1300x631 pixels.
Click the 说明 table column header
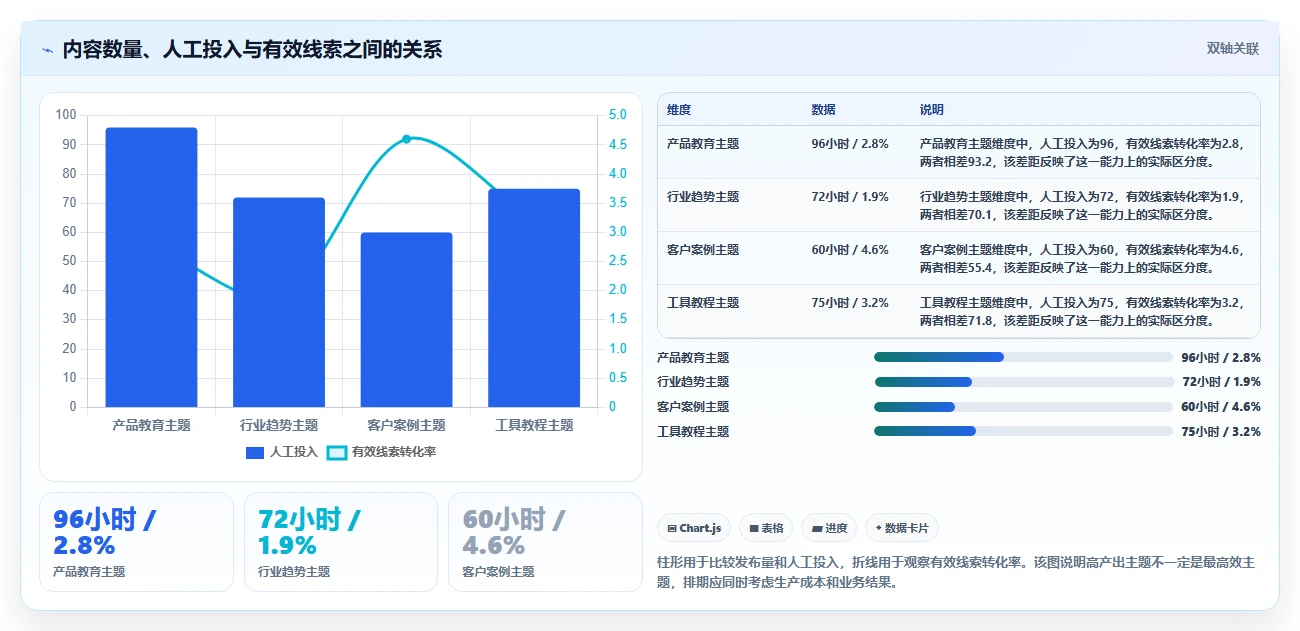(x=932, y=110)
